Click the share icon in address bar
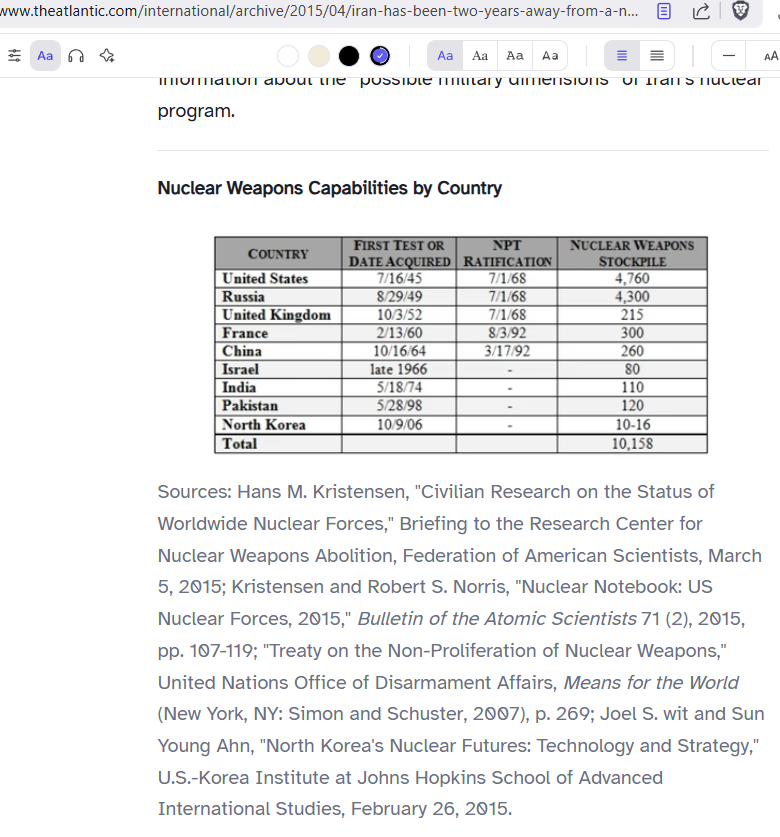 click(x=701, y=11)
